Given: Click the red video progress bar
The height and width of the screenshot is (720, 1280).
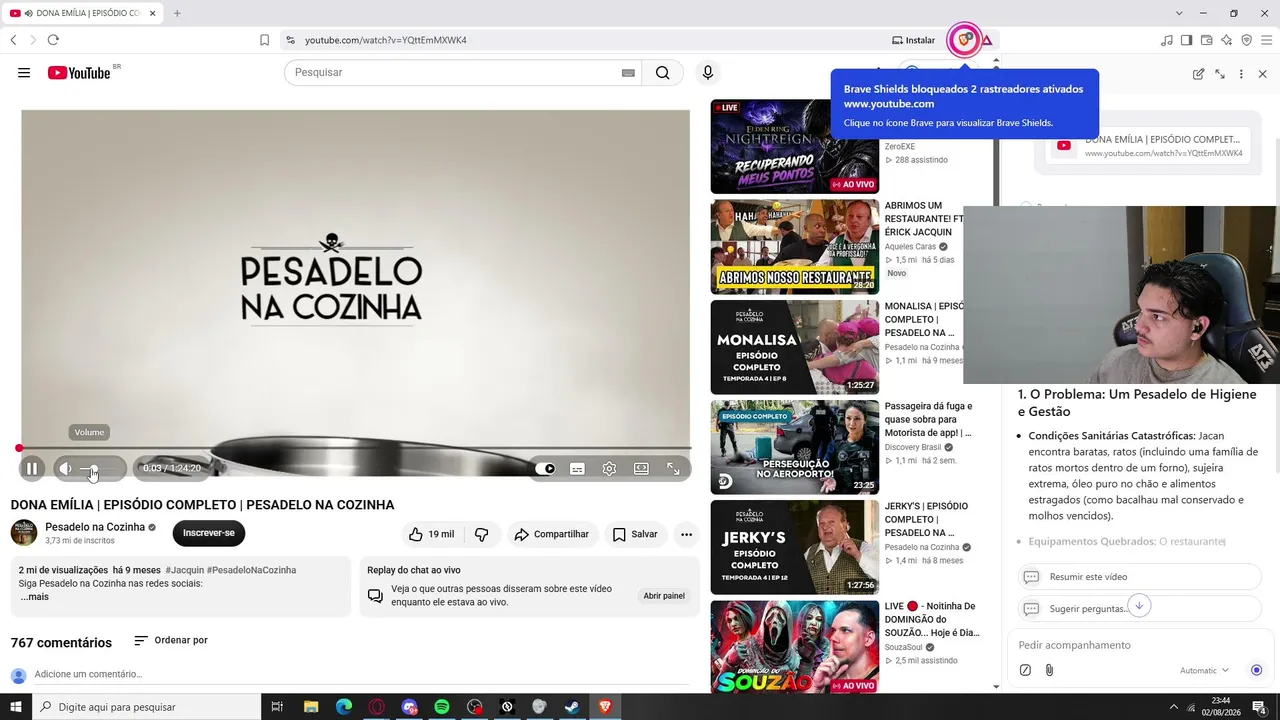Looking at the screenshot, I should pos(355,448).
